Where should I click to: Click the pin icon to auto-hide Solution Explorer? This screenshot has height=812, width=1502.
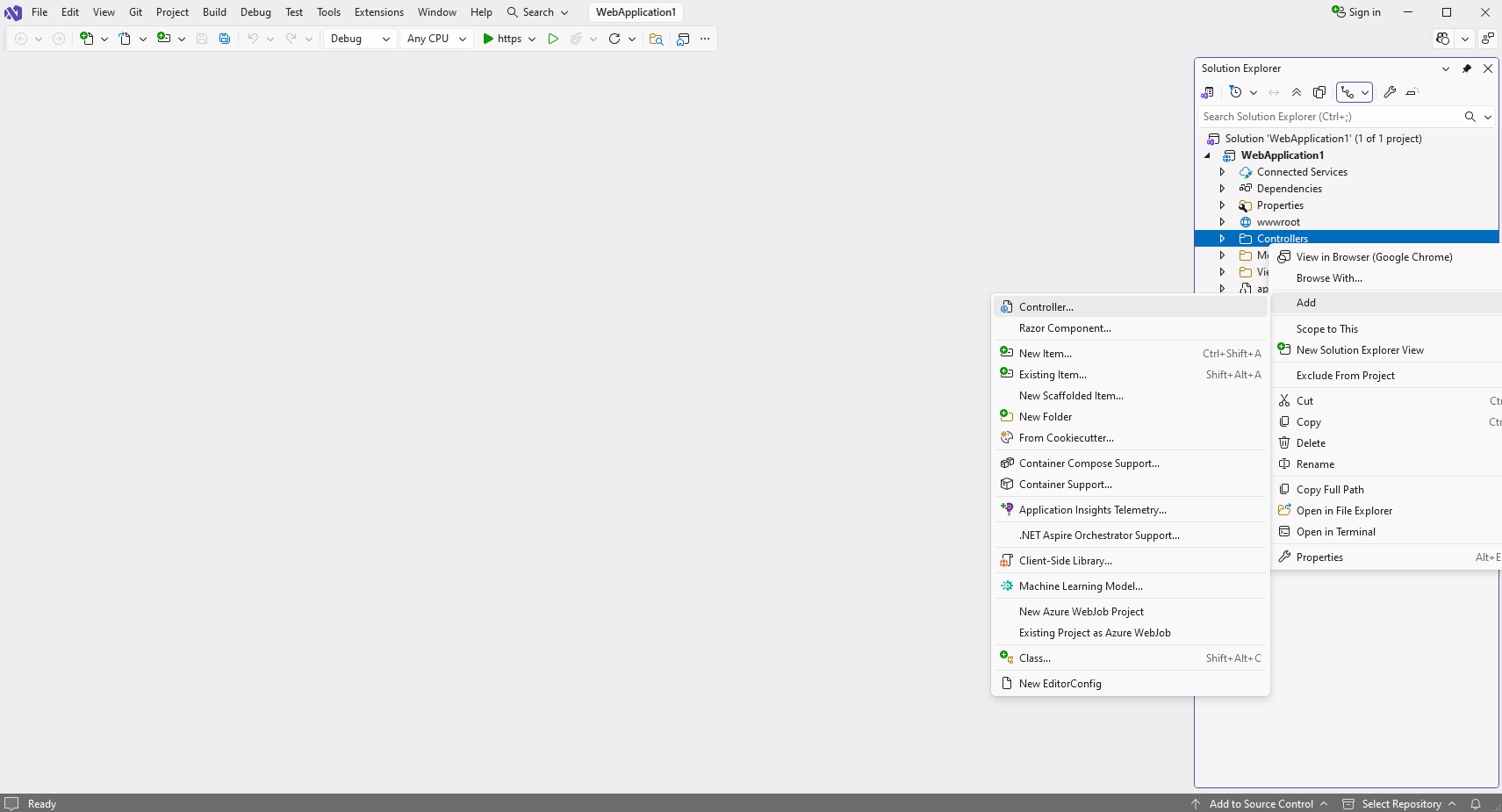coord(1466,68)
